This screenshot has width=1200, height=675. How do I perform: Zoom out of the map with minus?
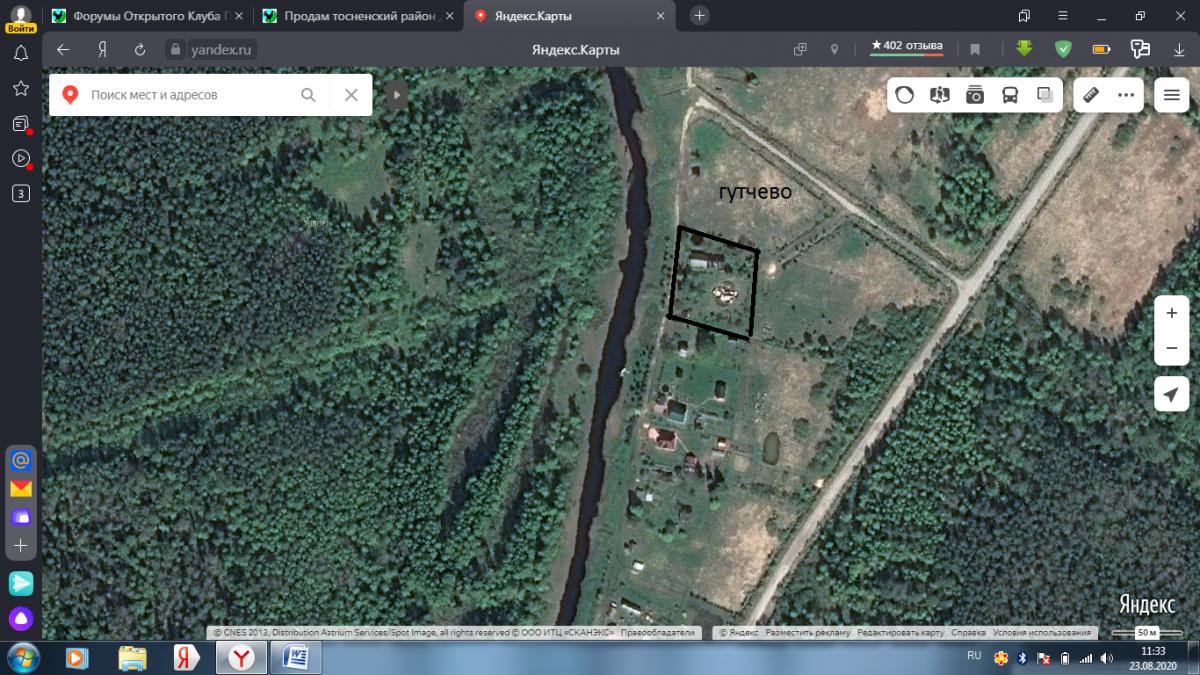(1171, 348)
